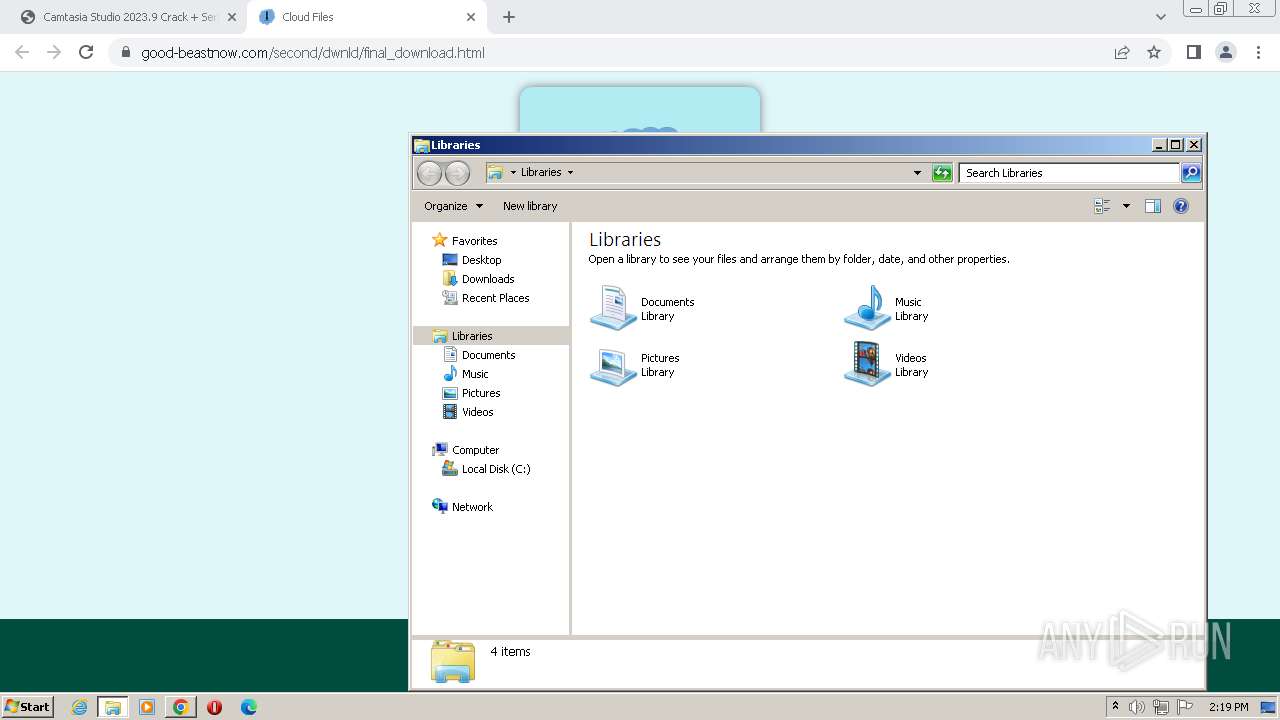Close the Camtasia Studio tab
The image size is (1280, 720).
pyautogui.click(x=232, y=17)
